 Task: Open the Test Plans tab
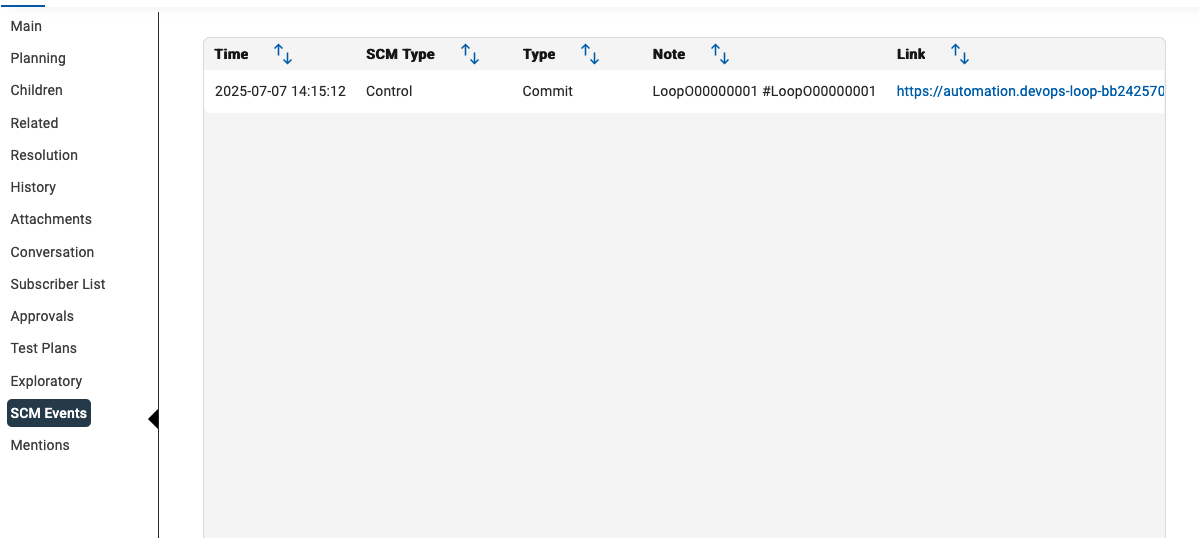point(44,348)
